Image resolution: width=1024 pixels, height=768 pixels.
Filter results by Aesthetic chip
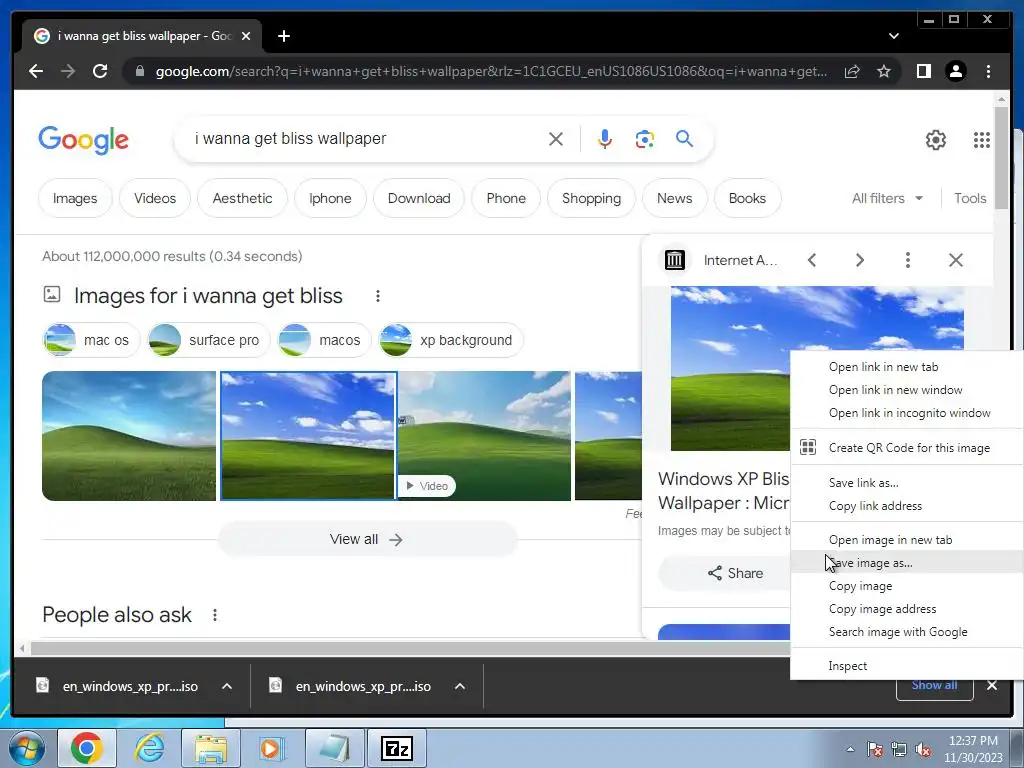[242, 198]
